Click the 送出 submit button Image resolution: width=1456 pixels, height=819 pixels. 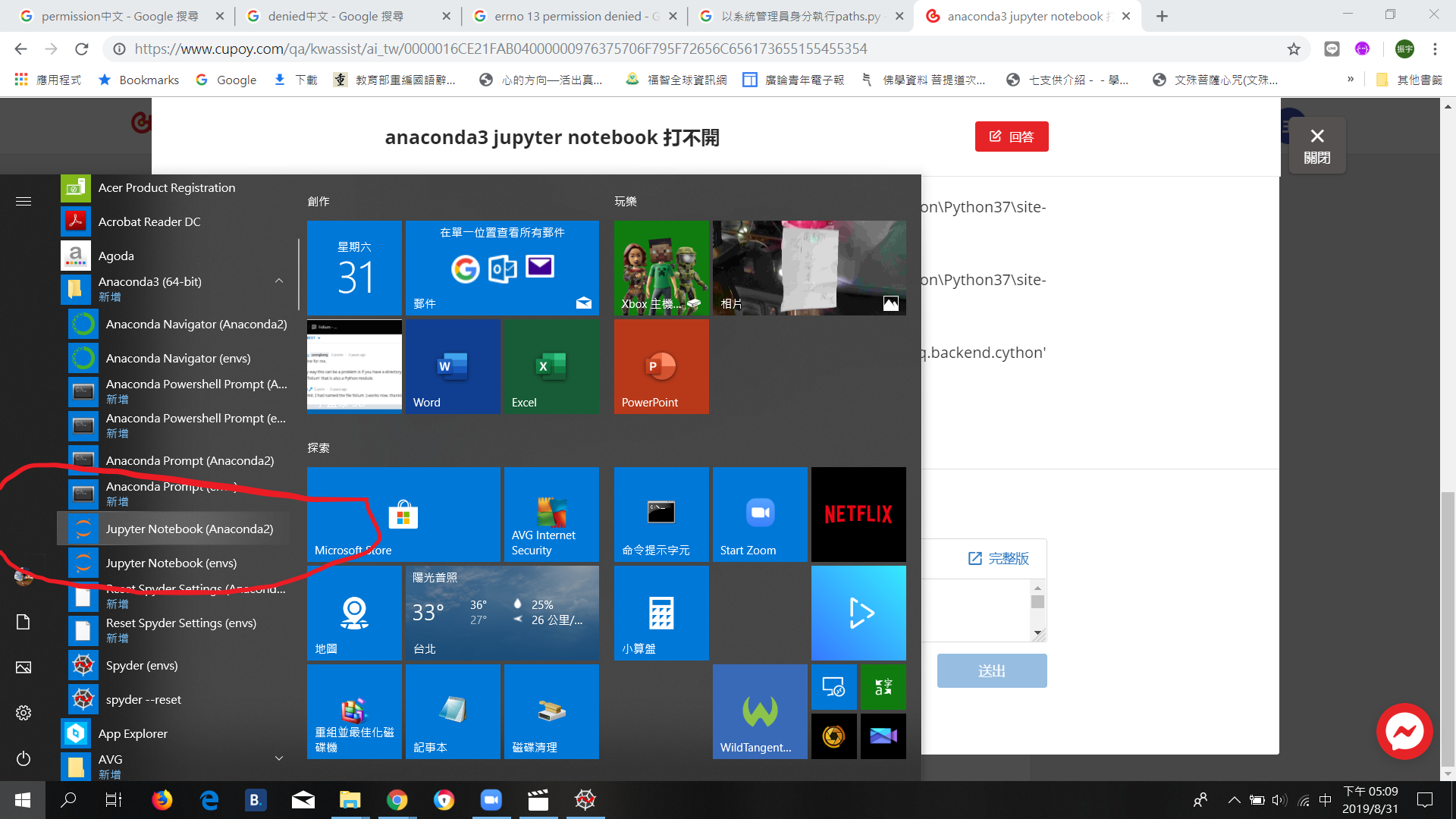pos(992,671)
